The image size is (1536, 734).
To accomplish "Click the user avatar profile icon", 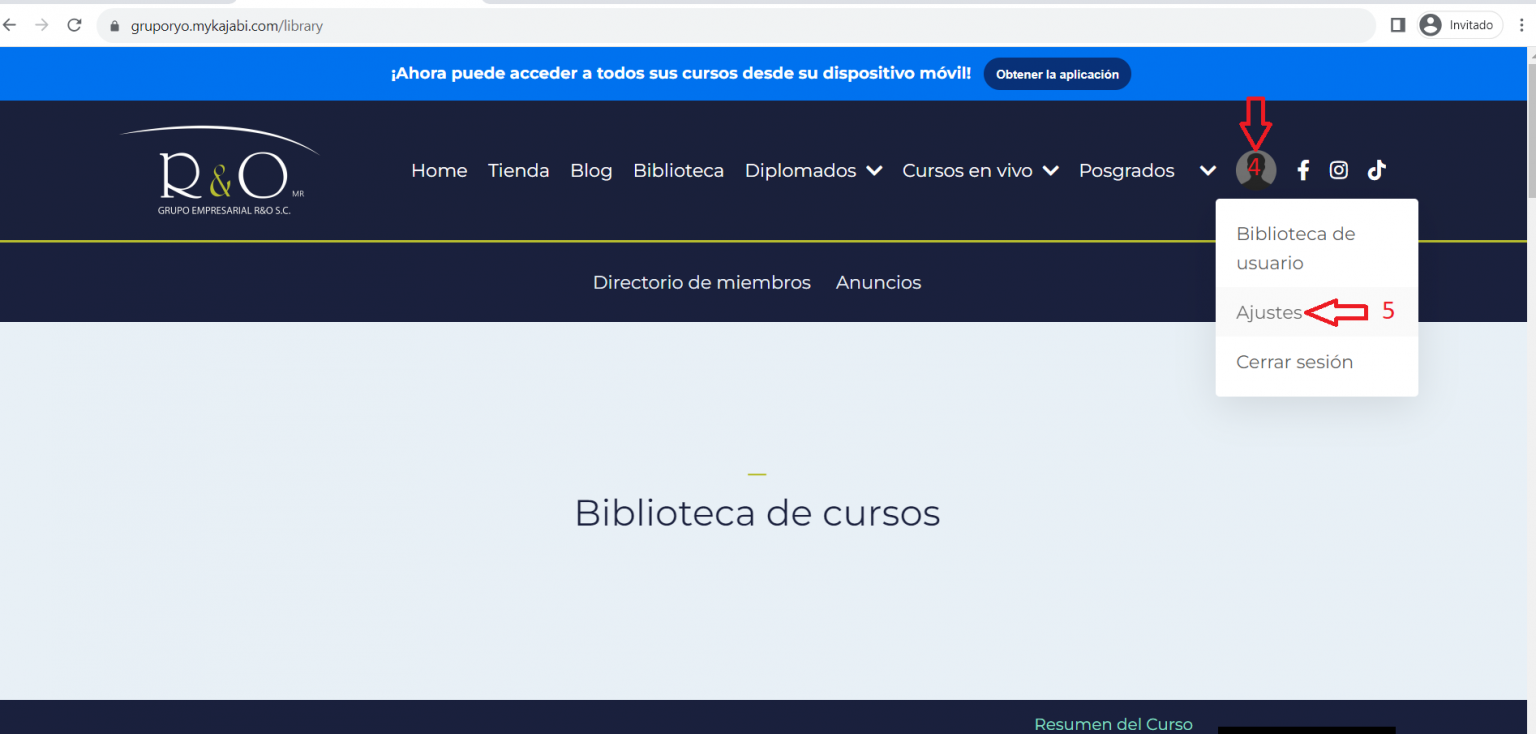I will click(x=1256, y=171).
